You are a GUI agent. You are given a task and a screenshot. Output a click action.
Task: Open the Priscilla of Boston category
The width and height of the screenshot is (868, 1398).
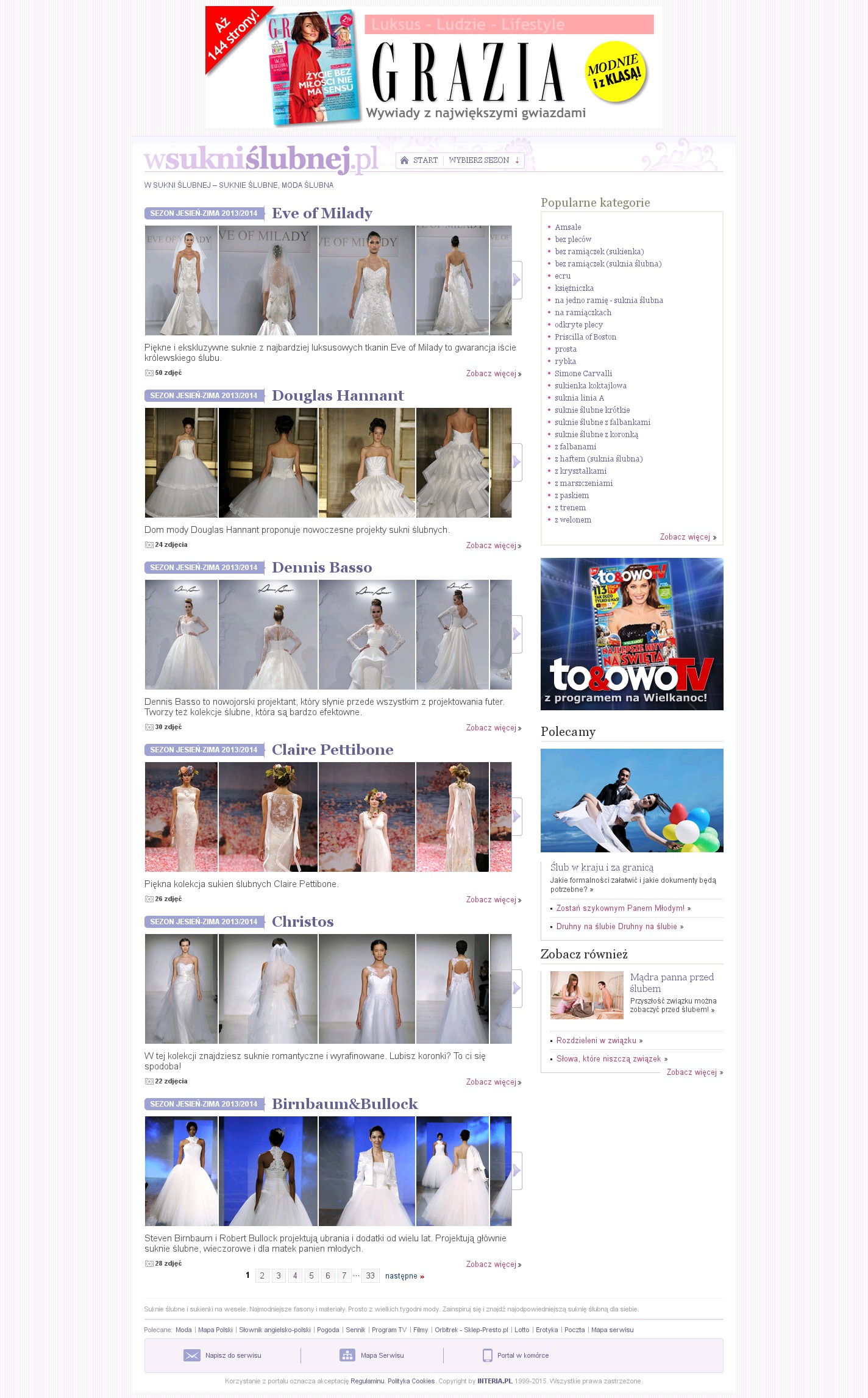point(586,337)
